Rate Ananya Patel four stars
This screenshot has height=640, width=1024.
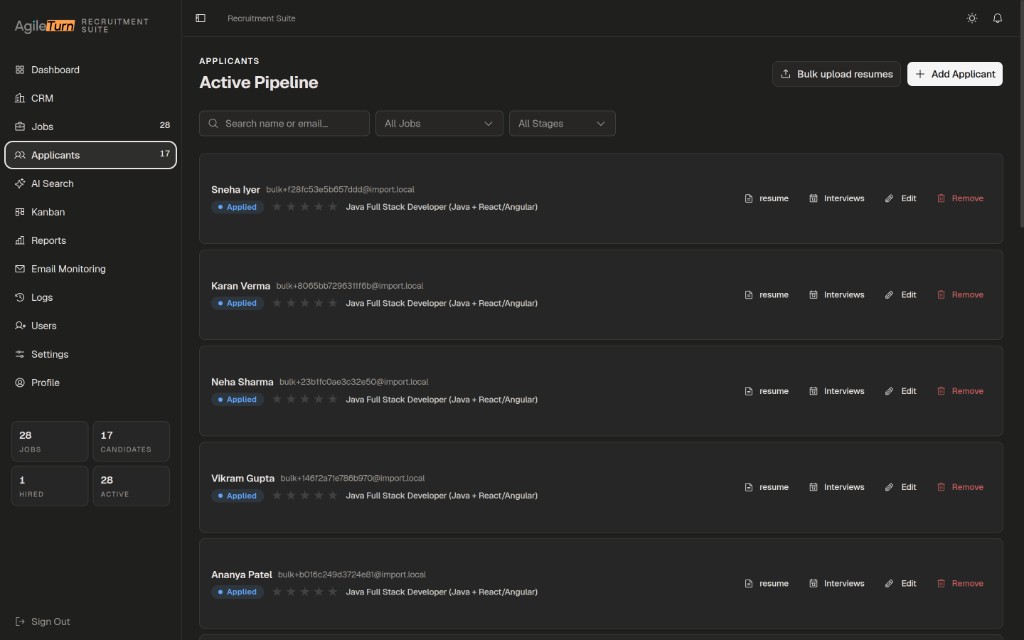tap(319, 592)
